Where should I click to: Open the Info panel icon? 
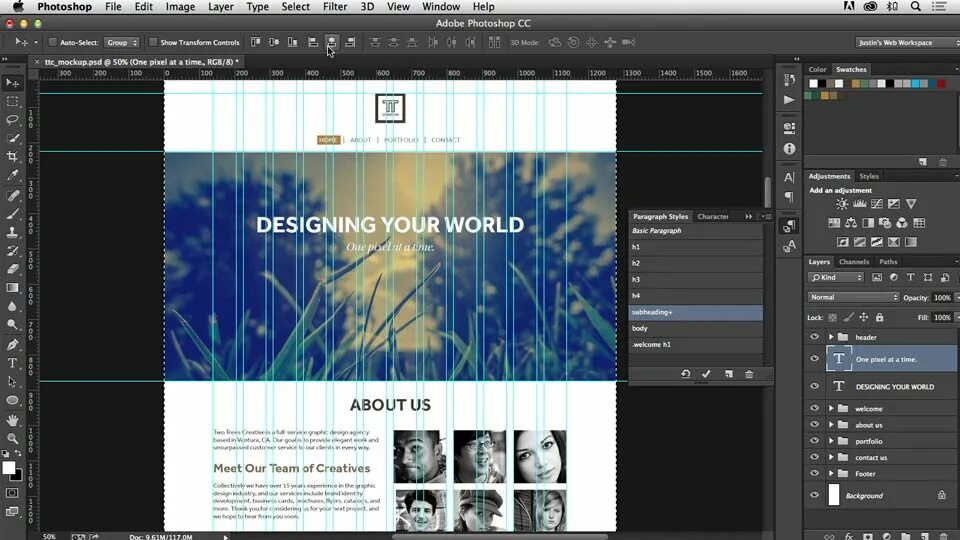point(789,149)
